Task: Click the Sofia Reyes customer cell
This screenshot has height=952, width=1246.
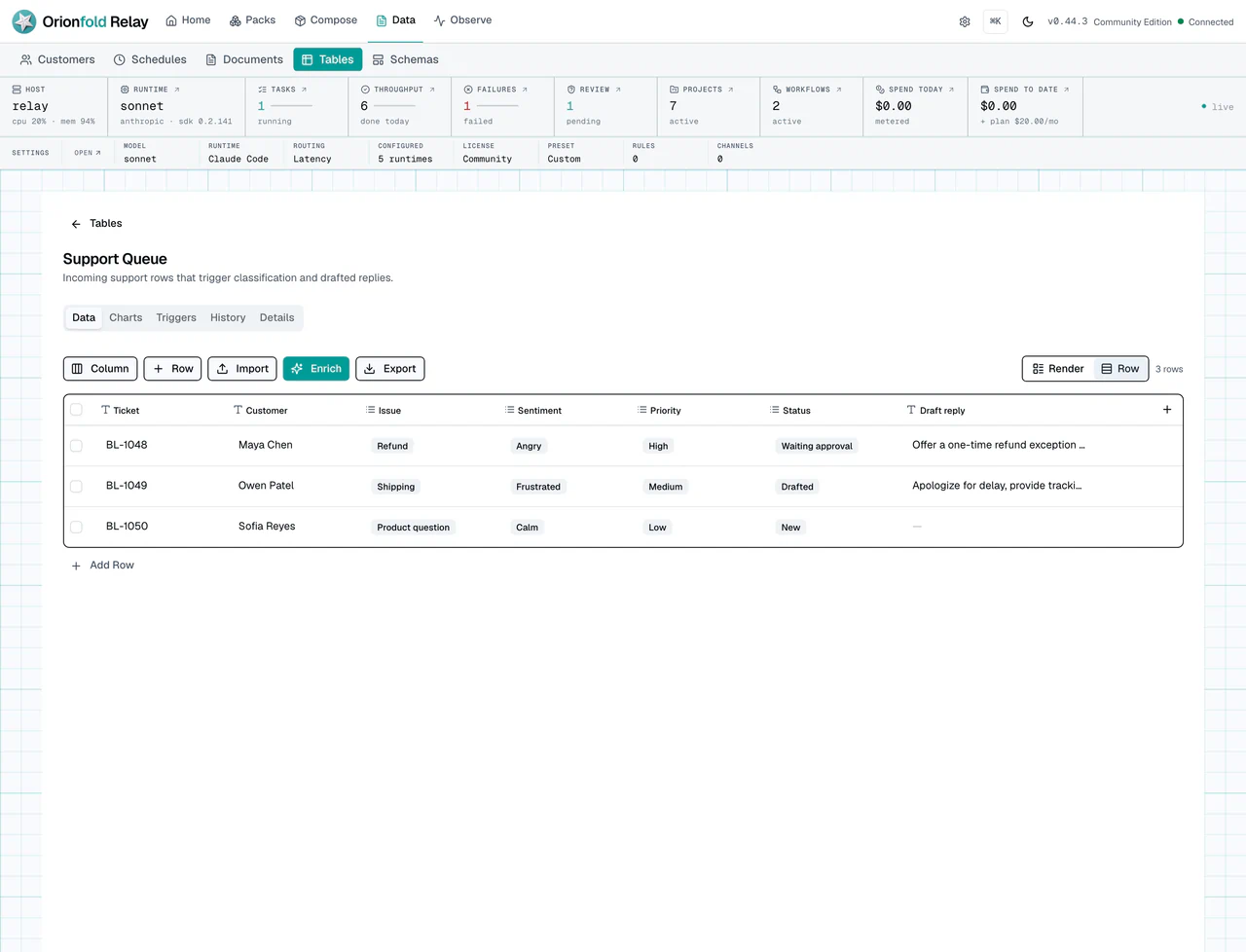Action: pos(267,527)
